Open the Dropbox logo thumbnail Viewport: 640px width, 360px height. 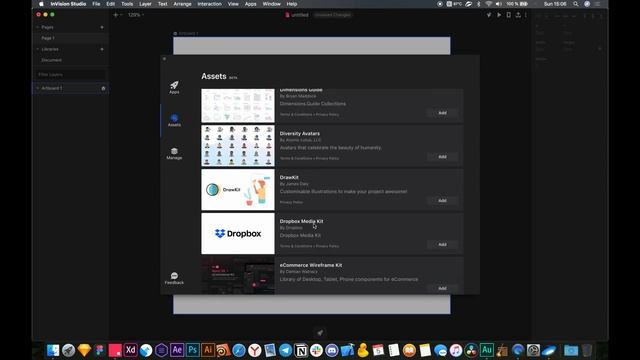pos(238,233)
